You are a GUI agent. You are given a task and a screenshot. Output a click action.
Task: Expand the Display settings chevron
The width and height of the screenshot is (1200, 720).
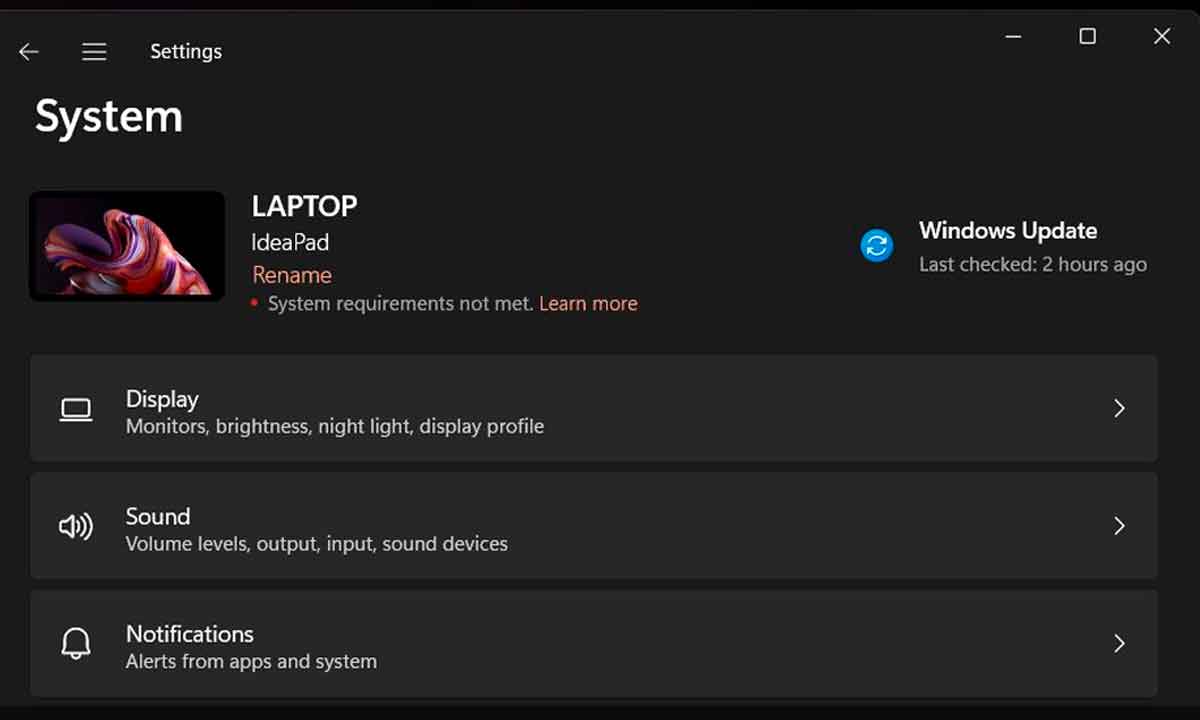tap(1119, 408)
